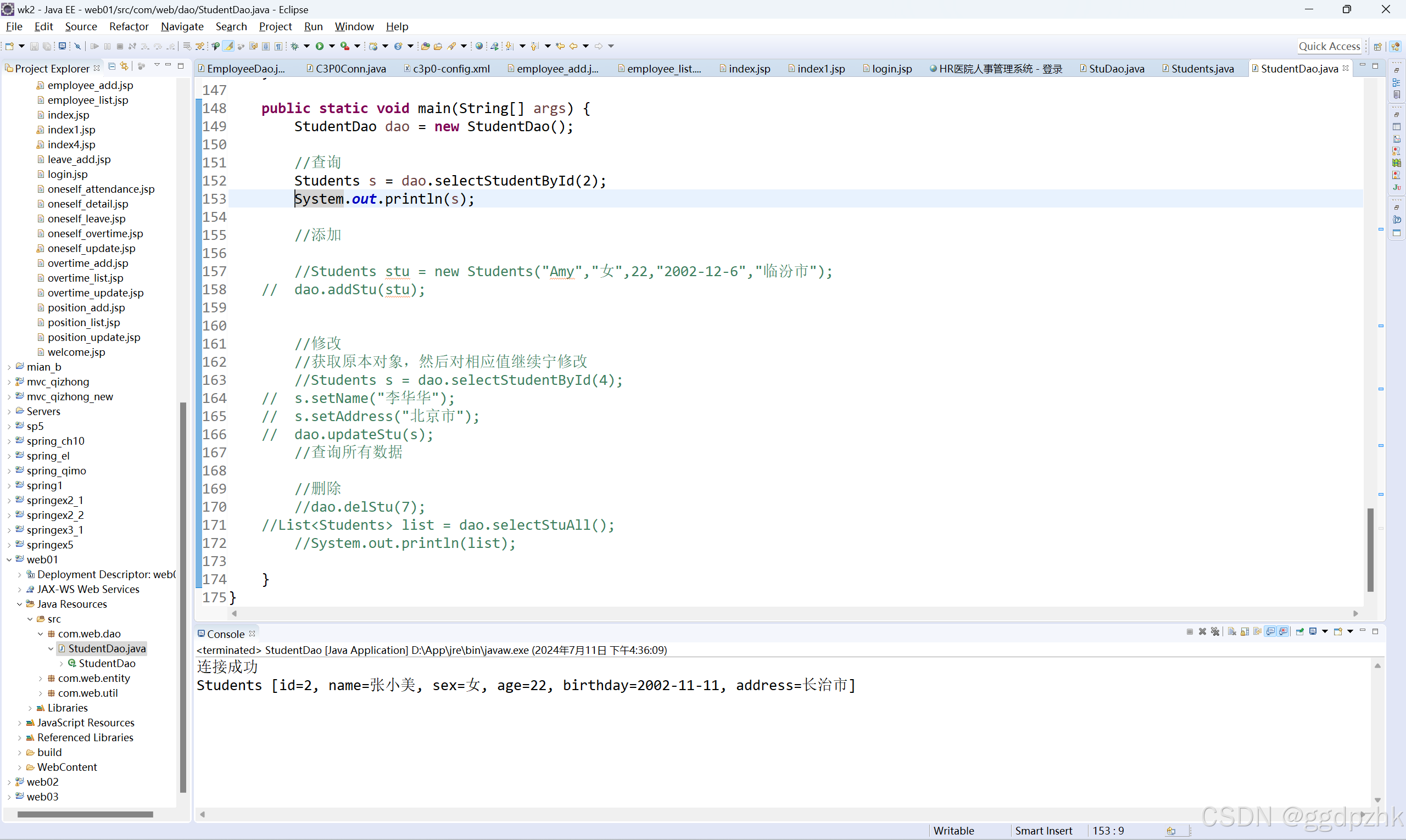
Task: Click the Display Selected Console monitor icon
Action: click(1313, 631)
